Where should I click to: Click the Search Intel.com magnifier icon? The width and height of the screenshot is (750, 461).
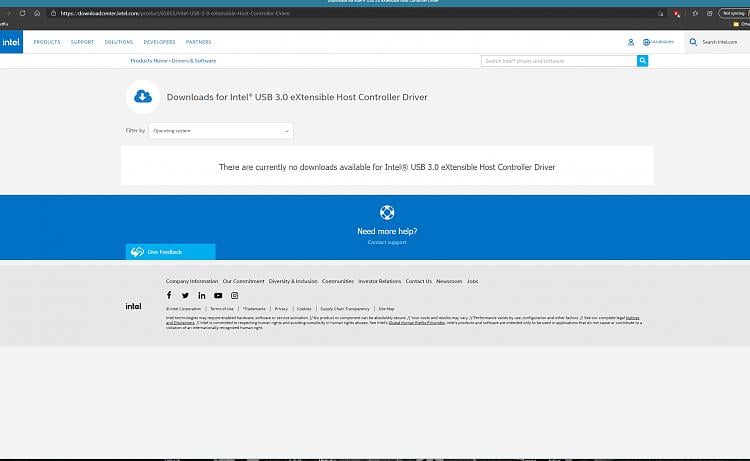pyautogui.click(x=693, y=42)
